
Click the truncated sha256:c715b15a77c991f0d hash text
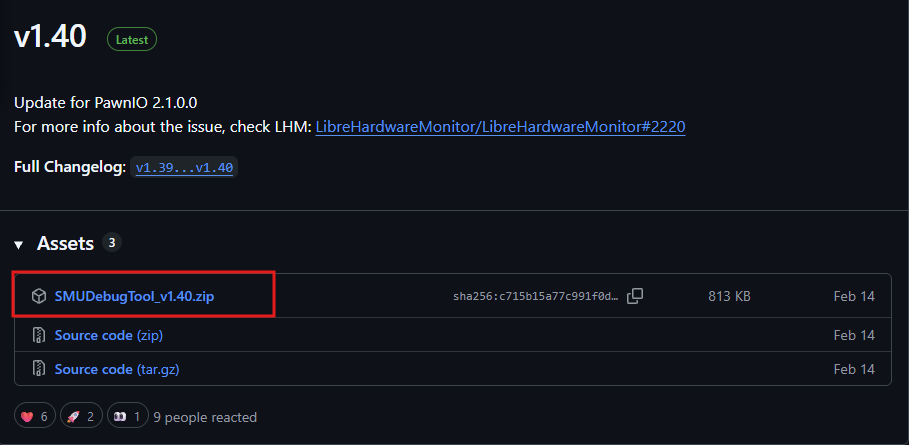[536, 297]
